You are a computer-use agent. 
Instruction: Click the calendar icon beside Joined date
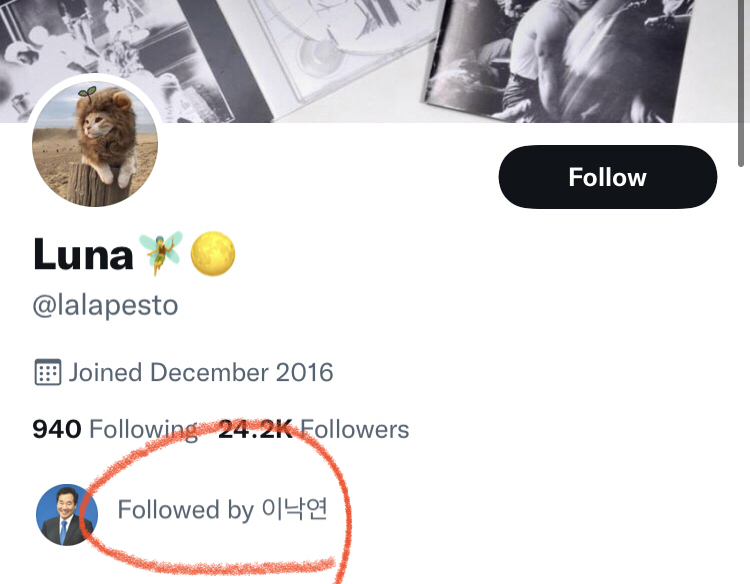48,373
